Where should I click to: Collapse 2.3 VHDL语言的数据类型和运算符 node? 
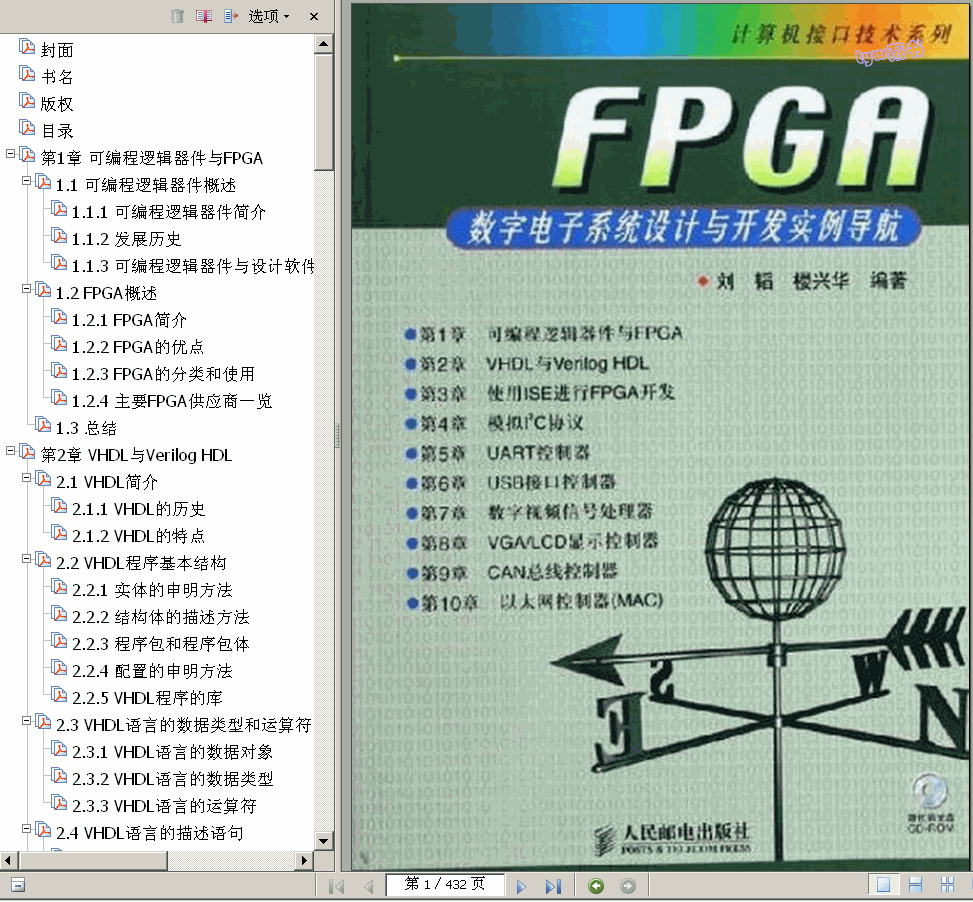pos(26,720)
